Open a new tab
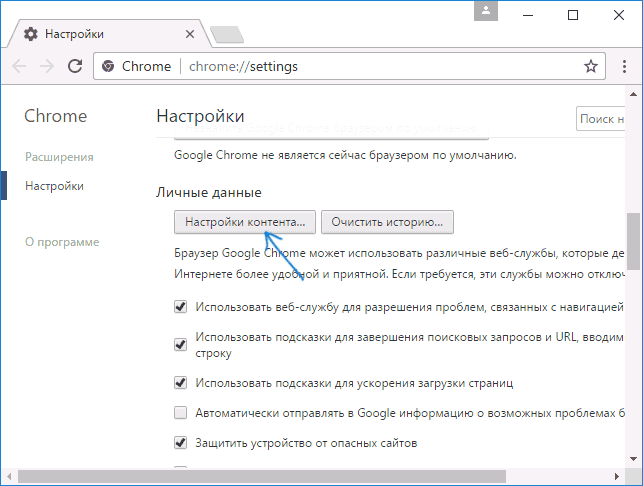 (227, 34)
